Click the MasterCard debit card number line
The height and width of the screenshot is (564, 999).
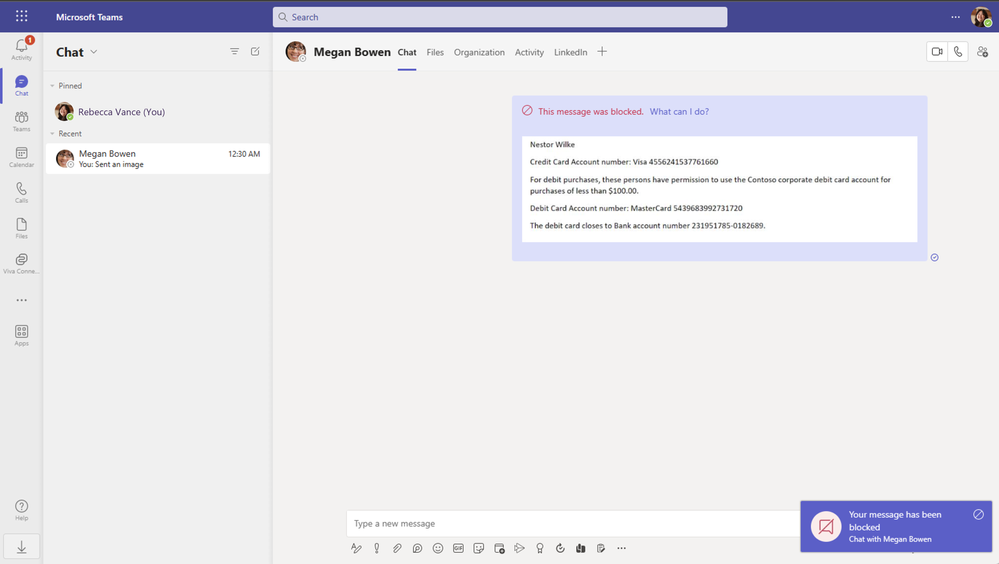click(x=636, y=208)
